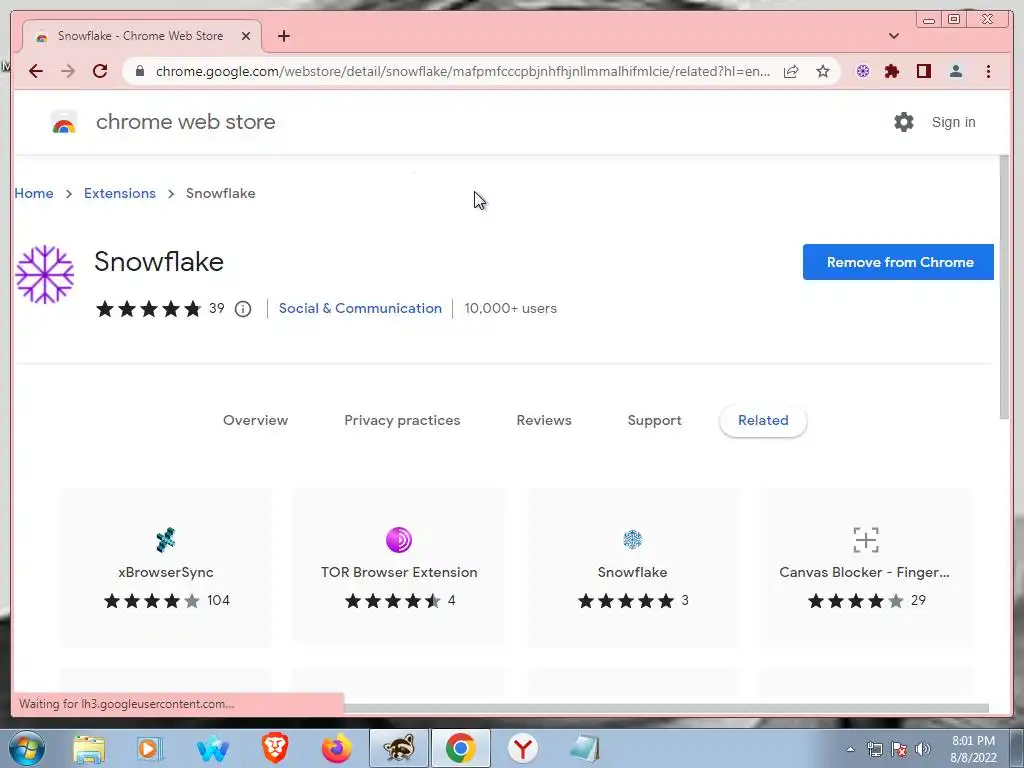
Task: Launch the media player taskbar icon
Action: (149, 748)
